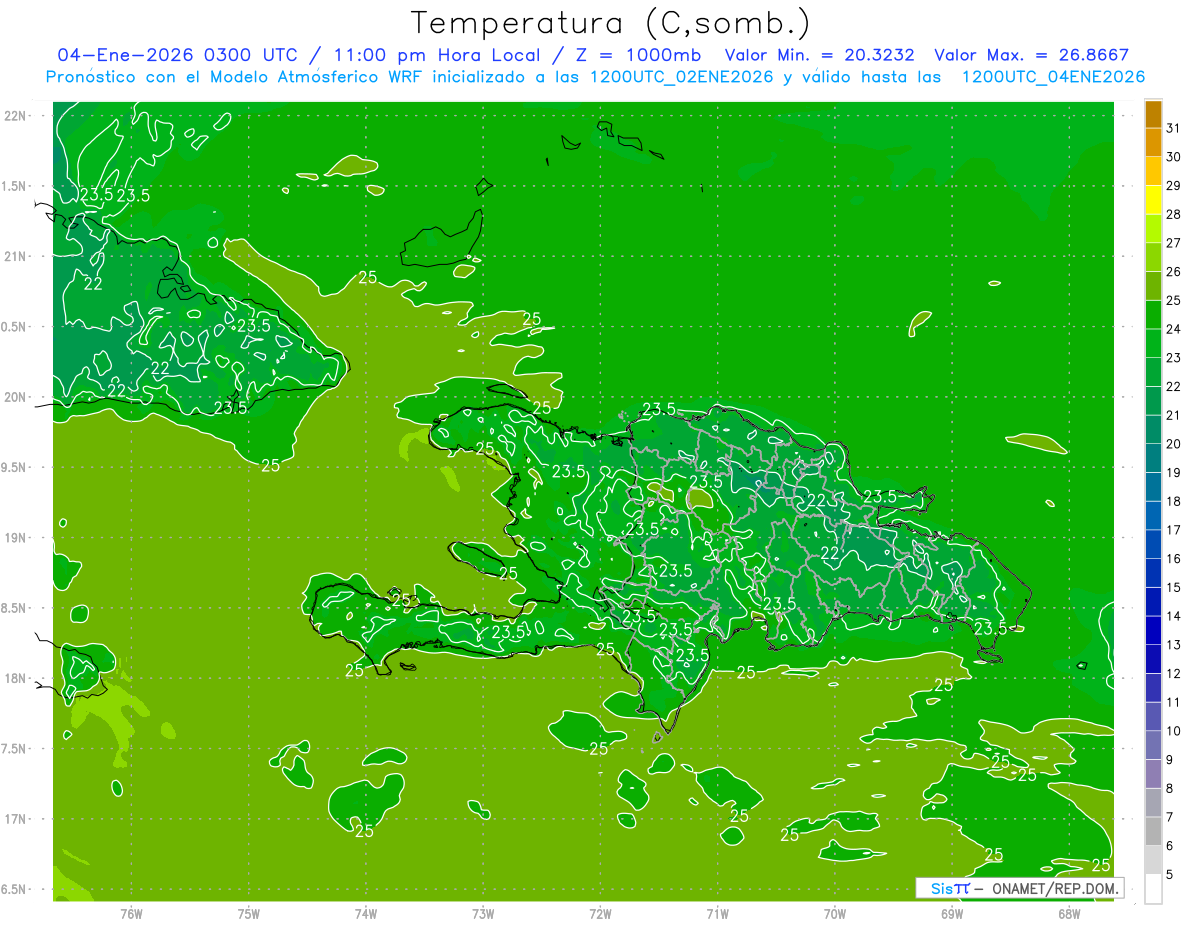Click the blue colorbar swatch between 16 and 17

1153,545
